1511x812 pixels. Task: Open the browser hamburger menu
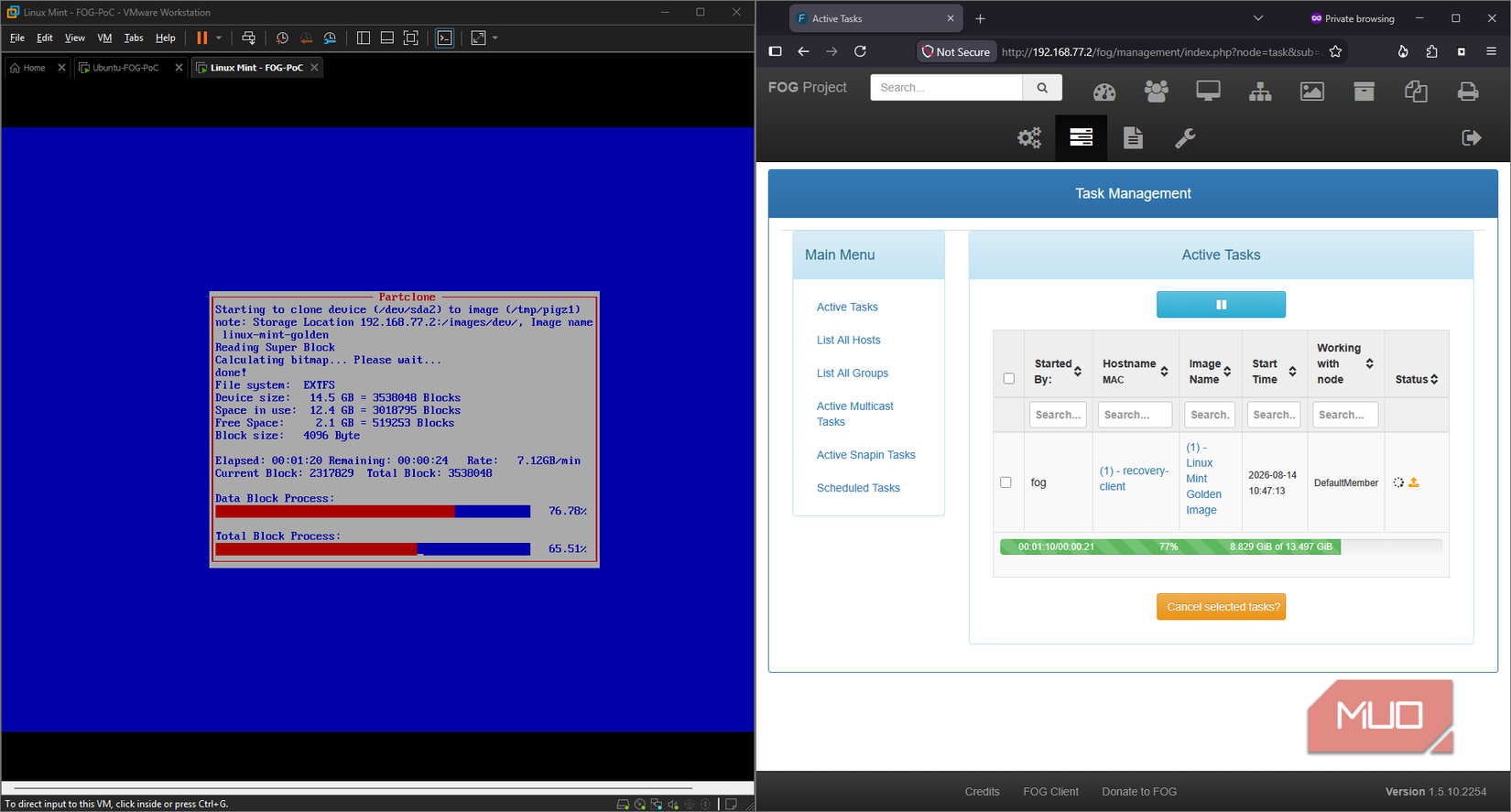tap(1491, 51)
